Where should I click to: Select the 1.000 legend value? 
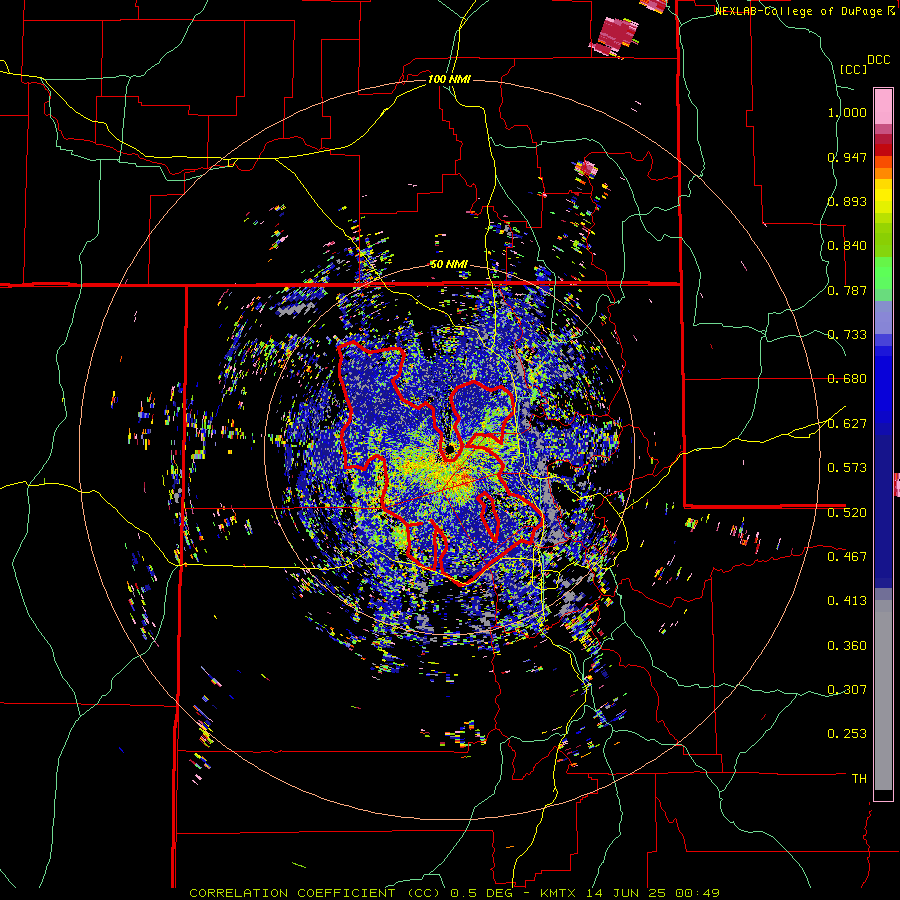pyautogui.click(x=847, y=112)
